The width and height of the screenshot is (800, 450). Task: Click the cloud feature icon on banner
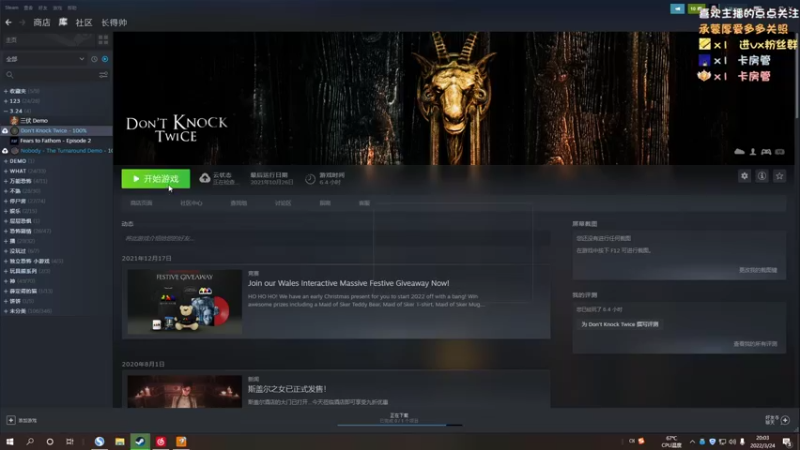coord(739,152)
